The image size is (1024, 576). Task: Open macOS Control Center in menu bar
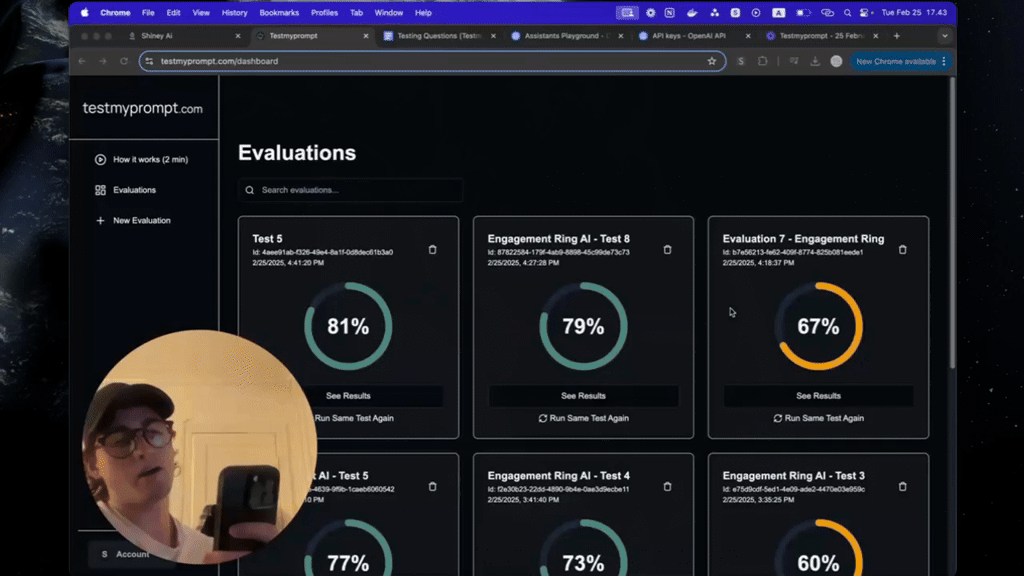[x=866, y=12]
